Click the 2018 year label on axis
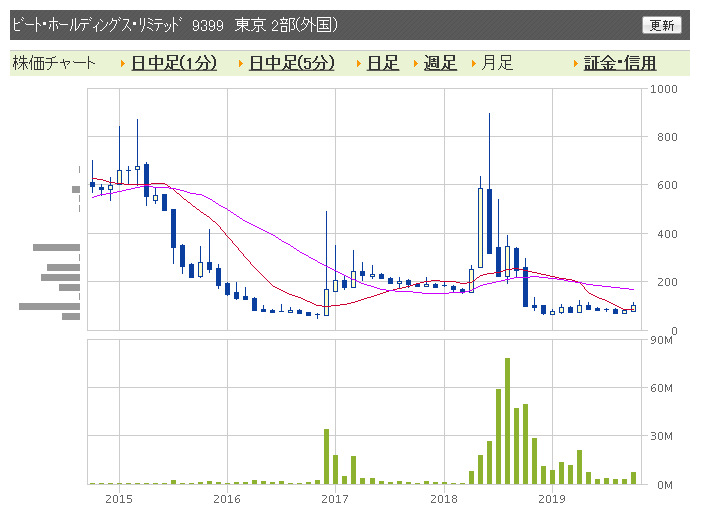 click(444, 499)
